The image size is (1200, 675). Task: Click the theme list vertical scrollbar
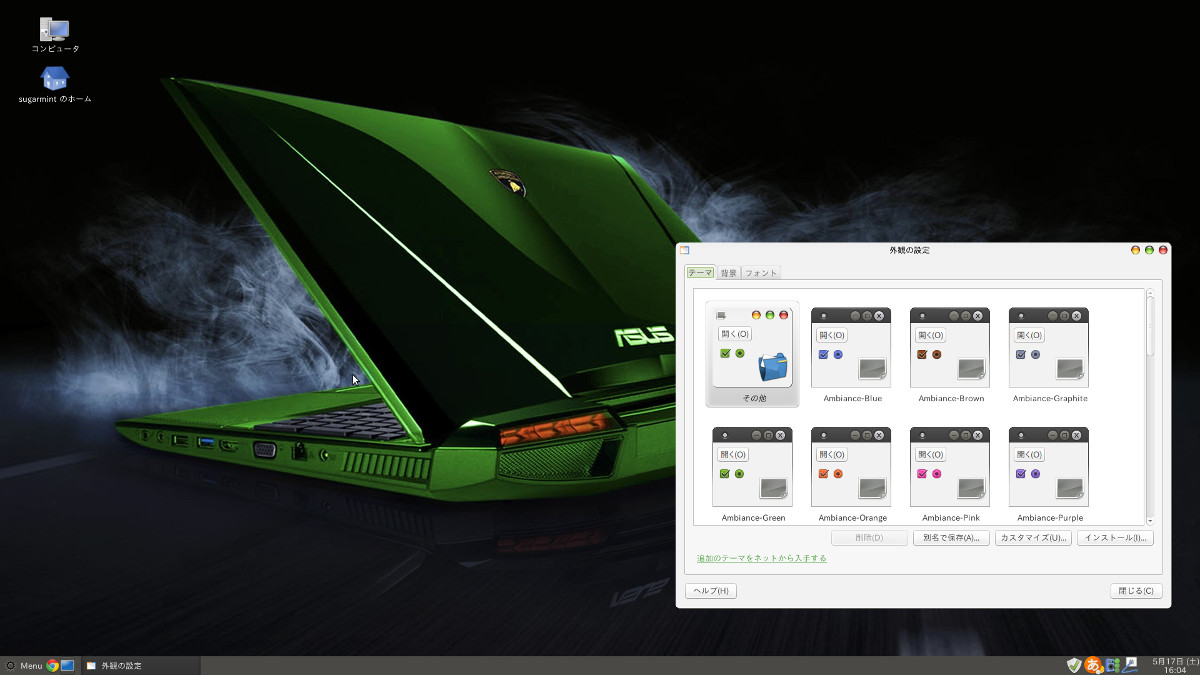1150,407
